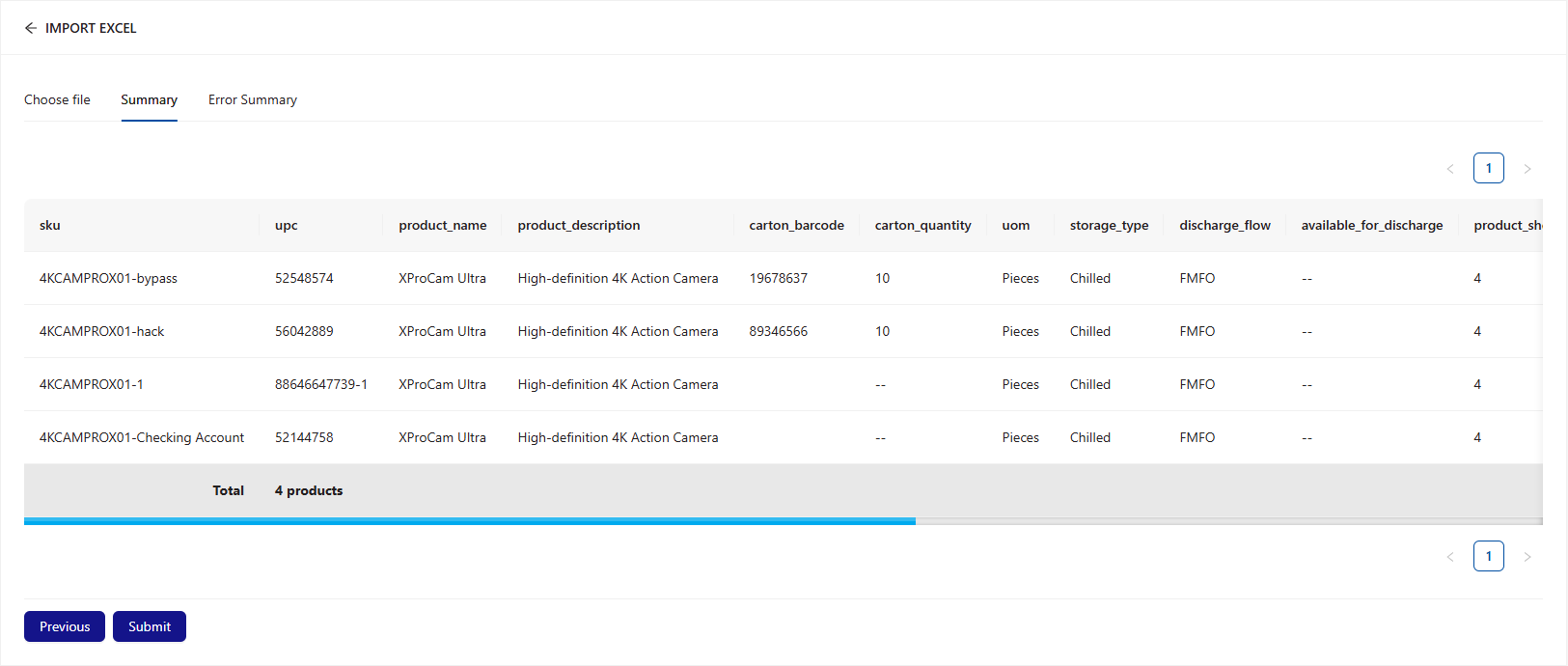The image size is (1568, 666).
Task: Open the Summary tab
Action: pos(149,99)
